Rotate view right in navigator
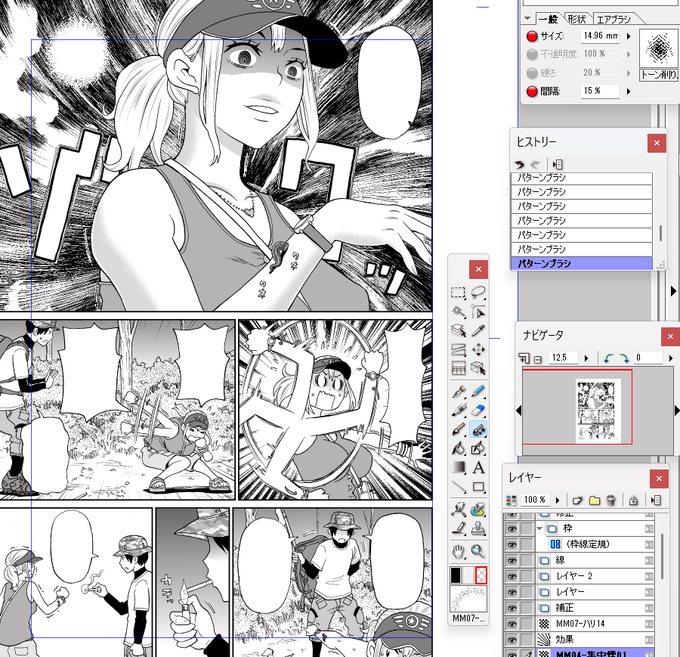 pyautogui.click(x=624, y=358)
